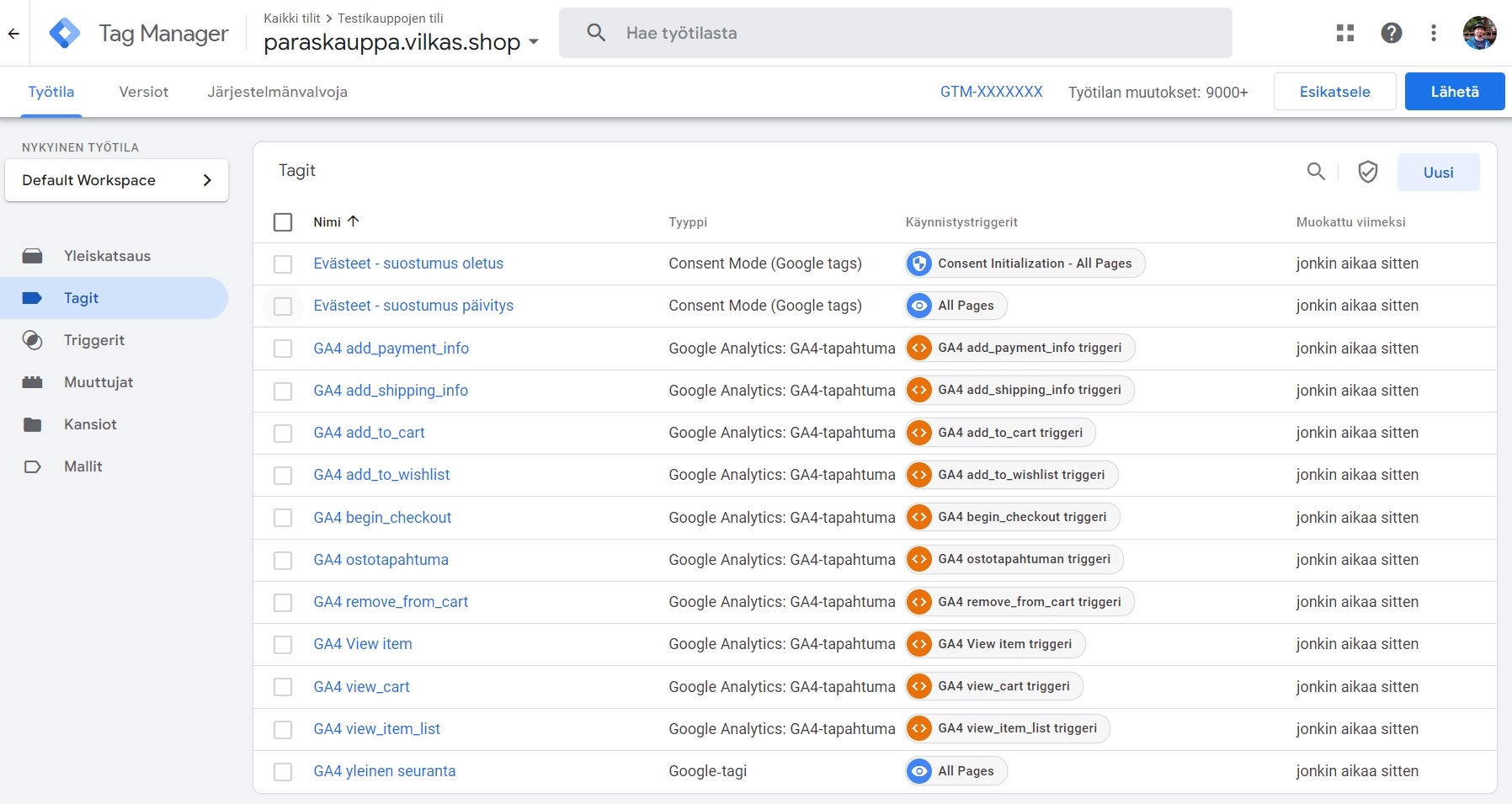Open the consent overview shield icon
1512x804 pixels.
click(x=1368, y=172)
